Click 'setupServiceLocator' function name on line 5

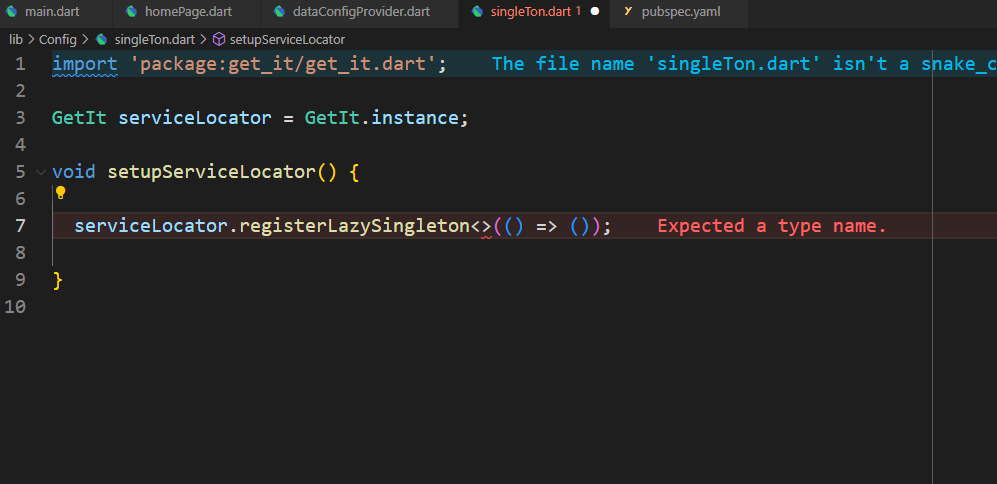(212, 172)
